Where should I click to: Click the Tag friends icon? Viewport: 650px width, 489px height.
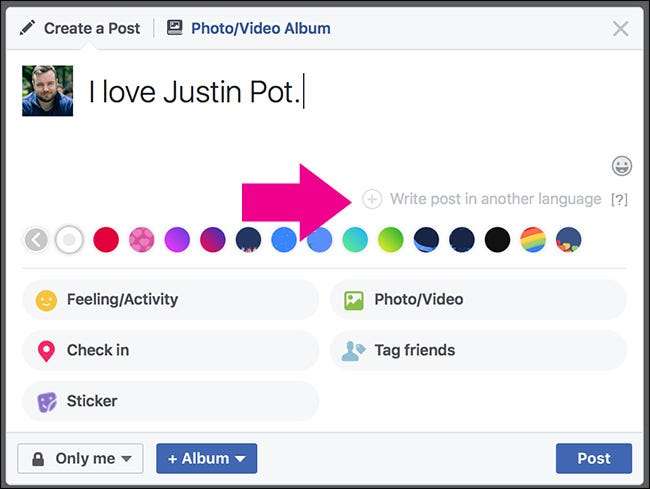[354, 351]
